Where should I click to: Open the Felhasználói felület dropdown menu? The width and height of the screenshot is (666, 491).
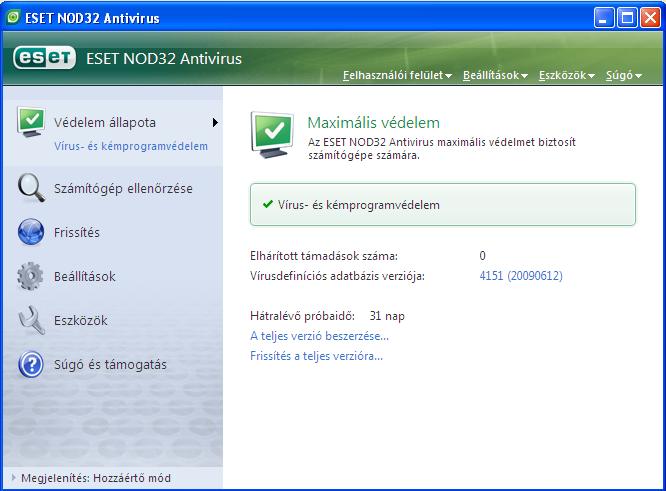397,76
